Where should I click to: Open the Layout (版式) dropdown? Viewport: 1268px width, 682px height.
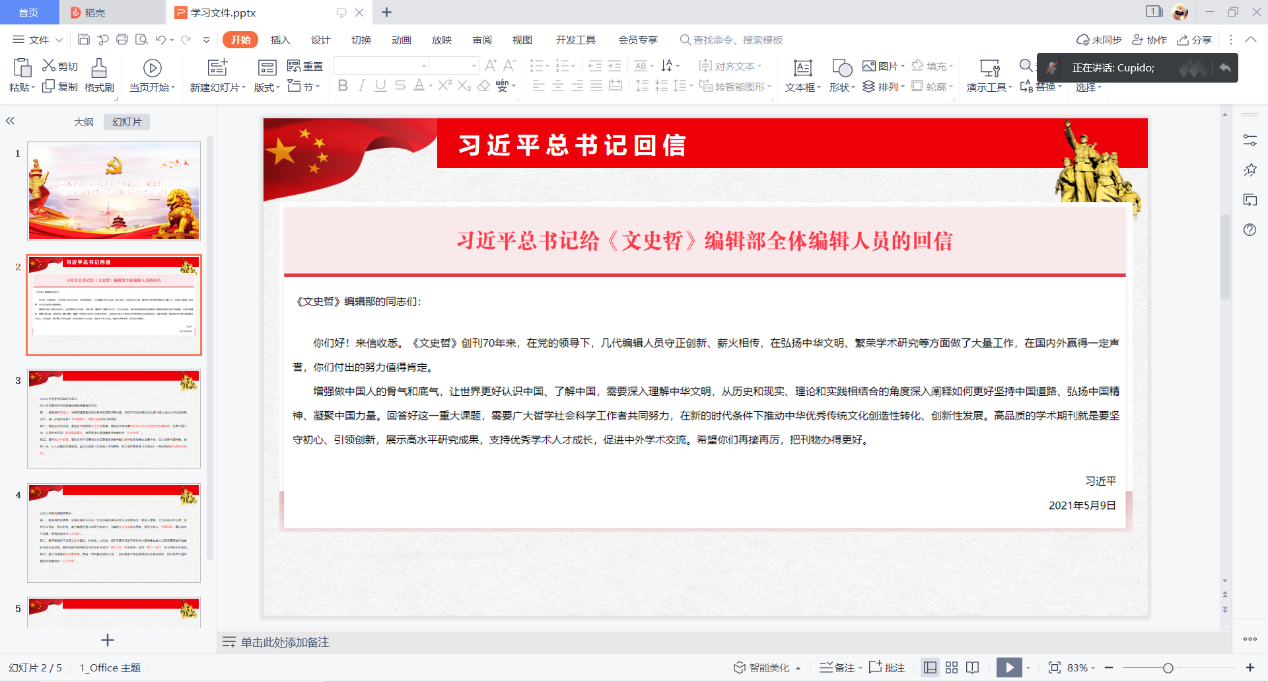pos(267,87)
